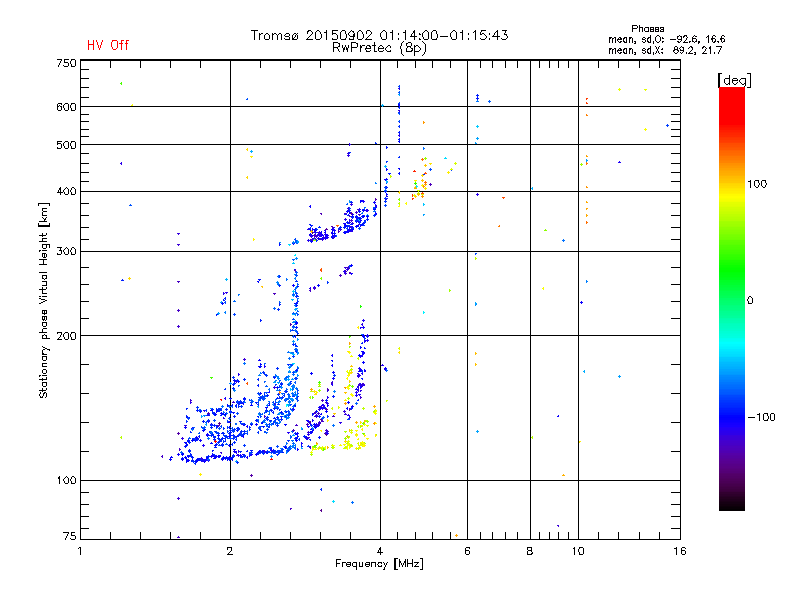The height and width of the screenshot is (600, 800).
Task: Click the '[deg]' colorbar unit label
Action: point(734,80)
